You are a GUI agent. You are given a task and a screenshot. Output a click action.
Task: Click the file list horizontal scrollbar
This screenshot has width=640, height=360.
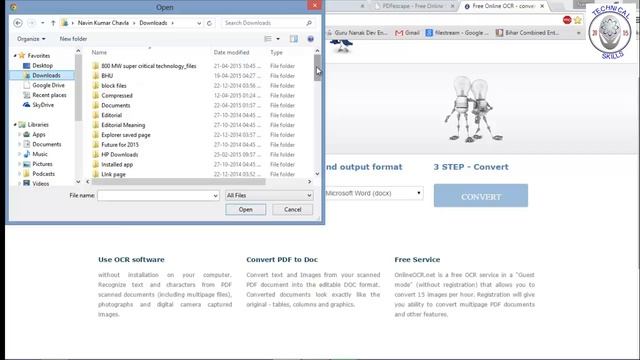point(178,182)
